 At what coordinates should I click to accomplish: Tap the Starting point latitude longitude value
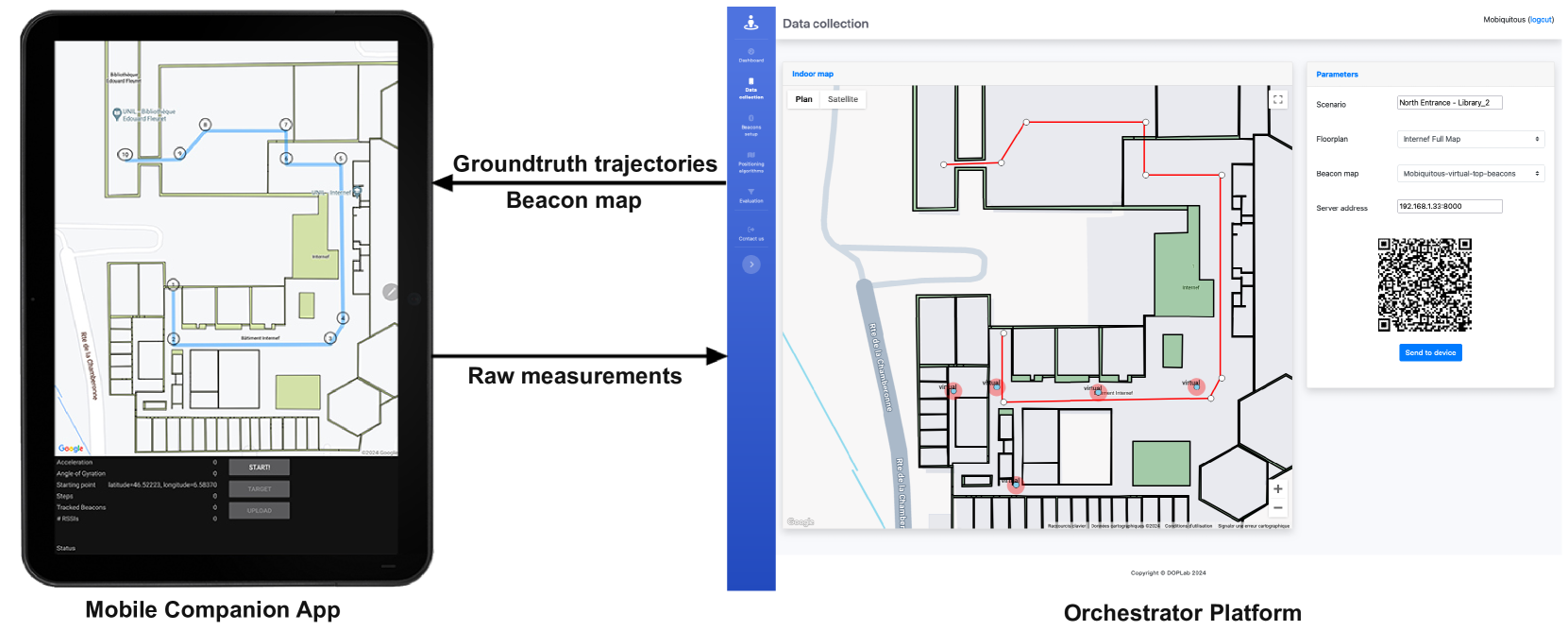point(162,485)
